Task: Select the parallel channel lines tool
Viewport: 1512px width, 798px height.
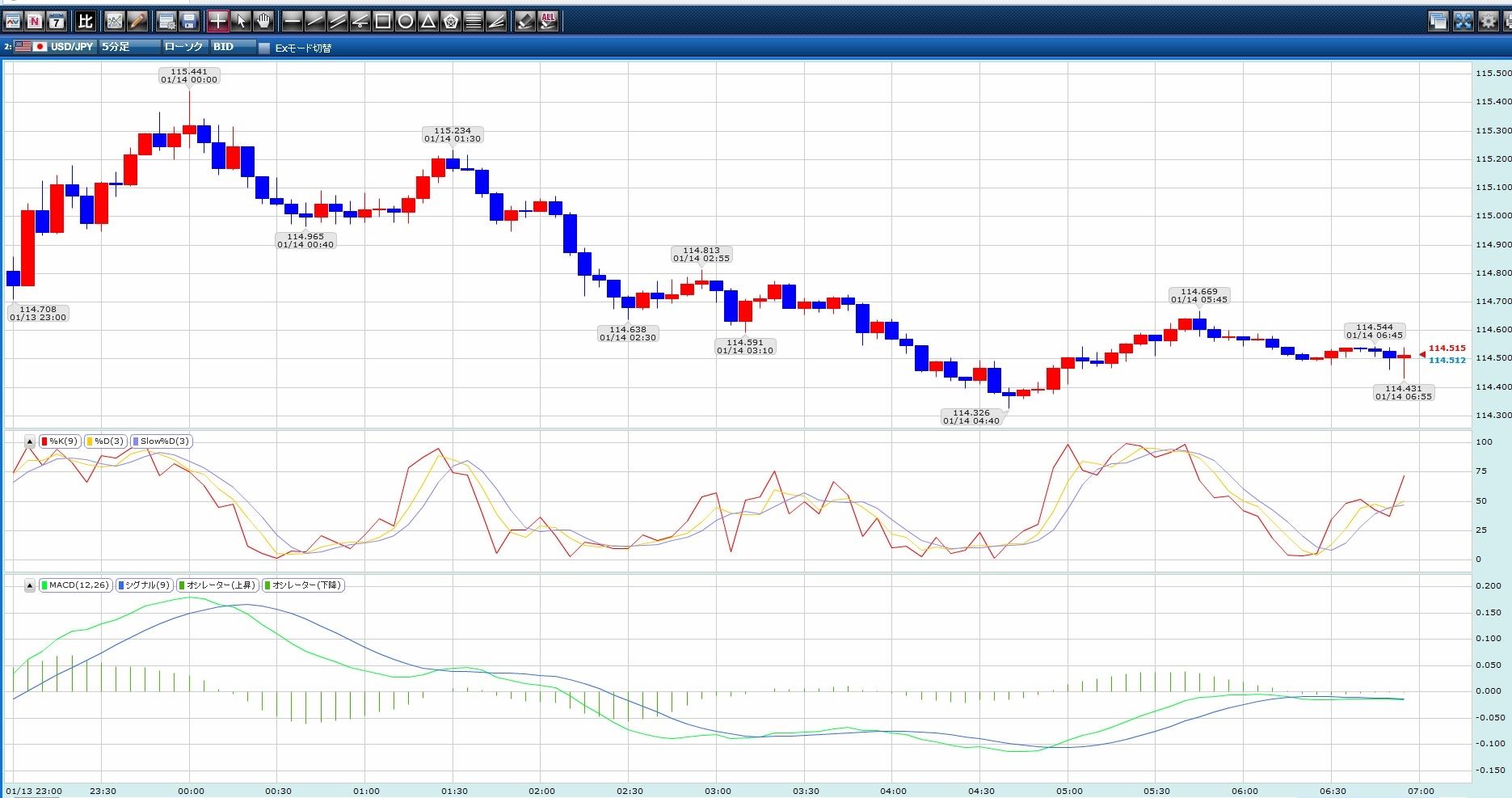Action: (x=338, y=21)
